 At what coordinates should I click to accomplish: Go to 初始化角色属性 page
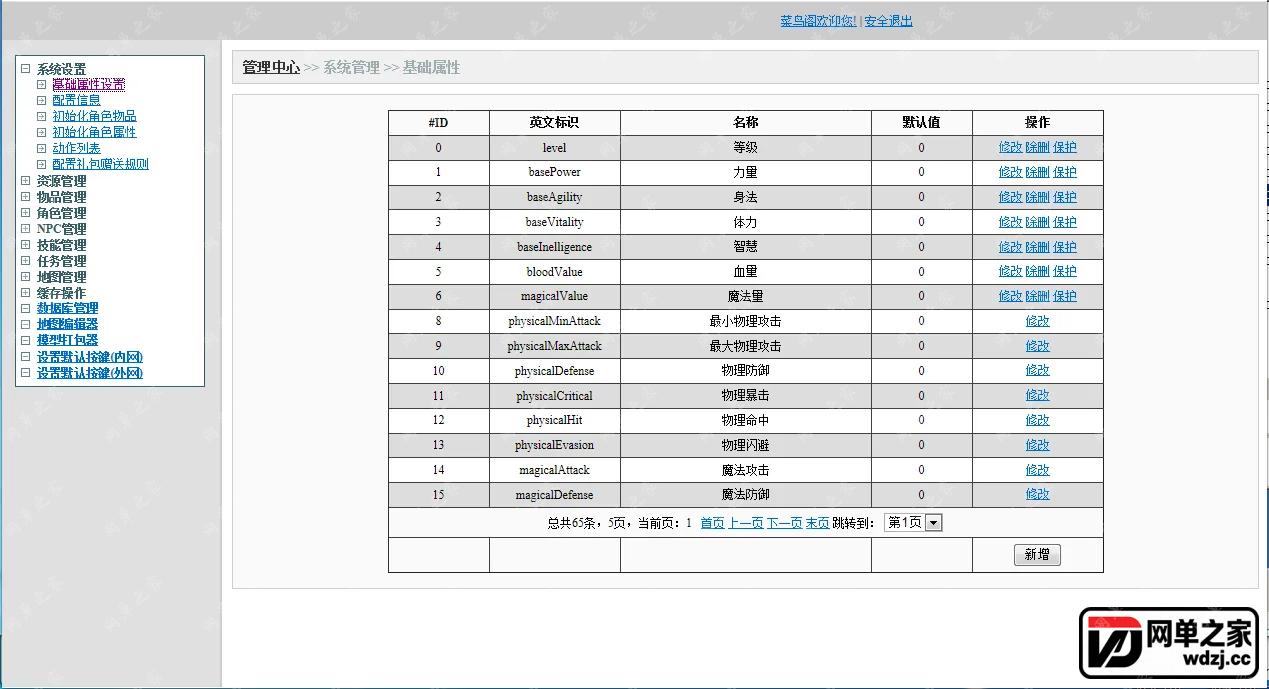pyautogui.click(x=94, y=132)
